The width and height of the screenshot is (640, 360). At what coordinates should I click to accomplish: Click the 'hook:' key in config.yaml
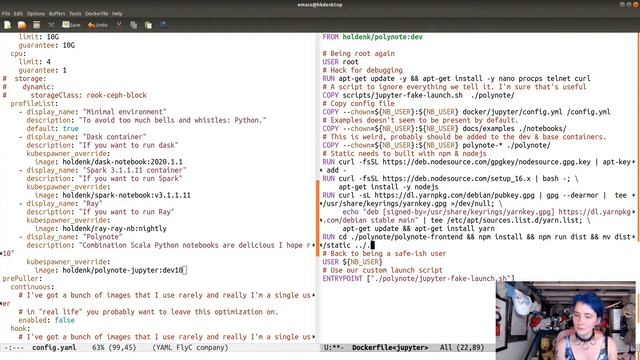click(x=20, y=329)
